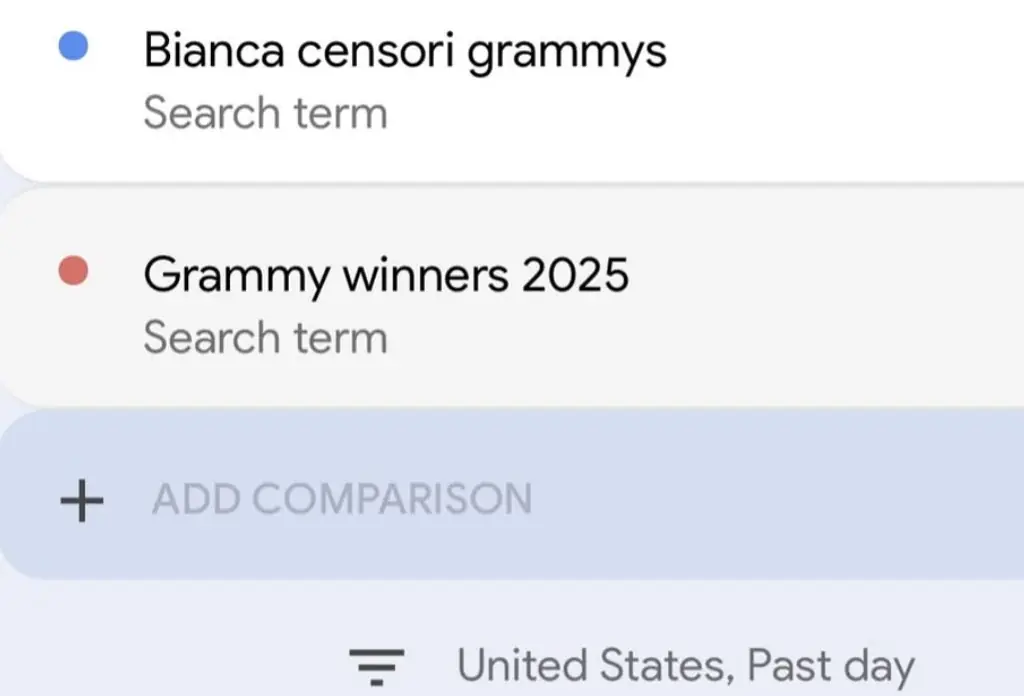
Task: Click the blue dot for Bianca censori grammys
Action: pos(73,47)
